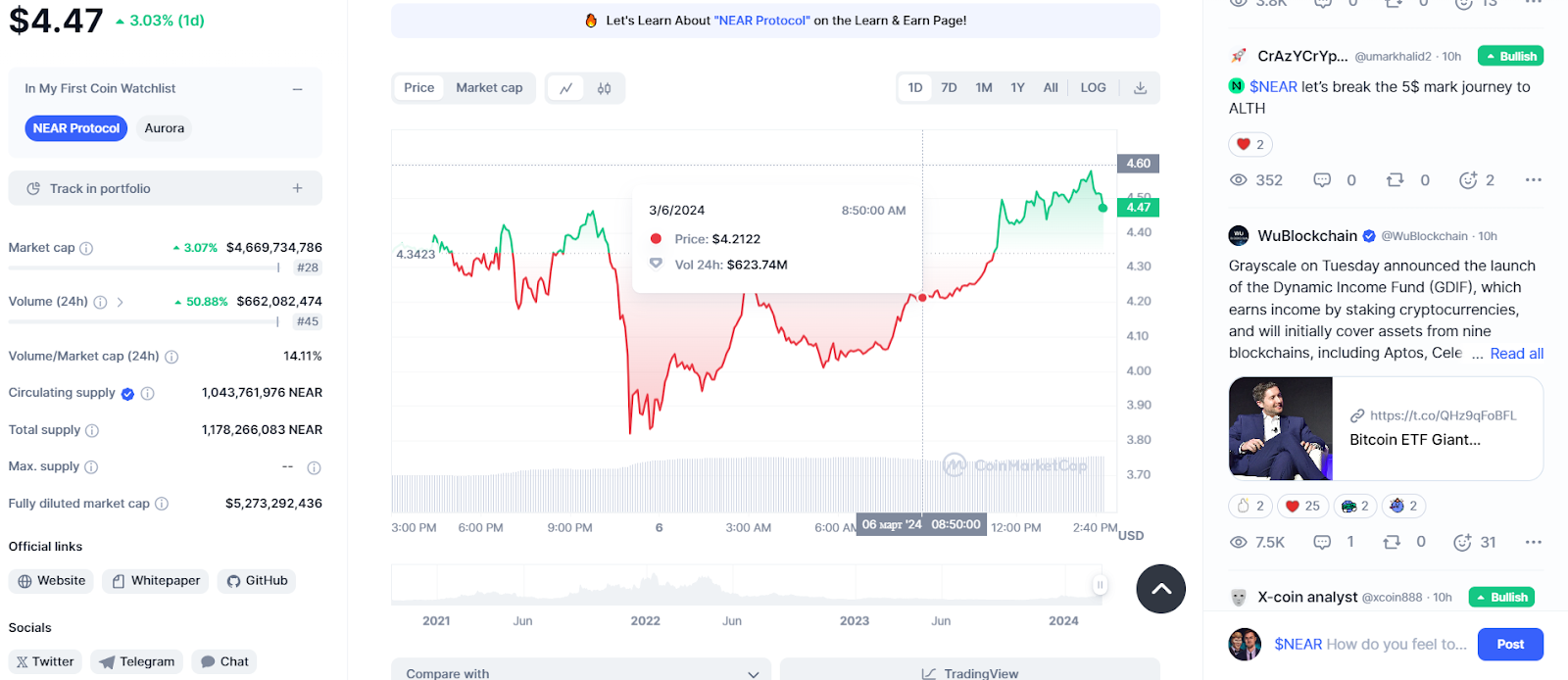Open Circulating supply info icon
This screenshot has height=680, width=1568.
pos(148,393)
